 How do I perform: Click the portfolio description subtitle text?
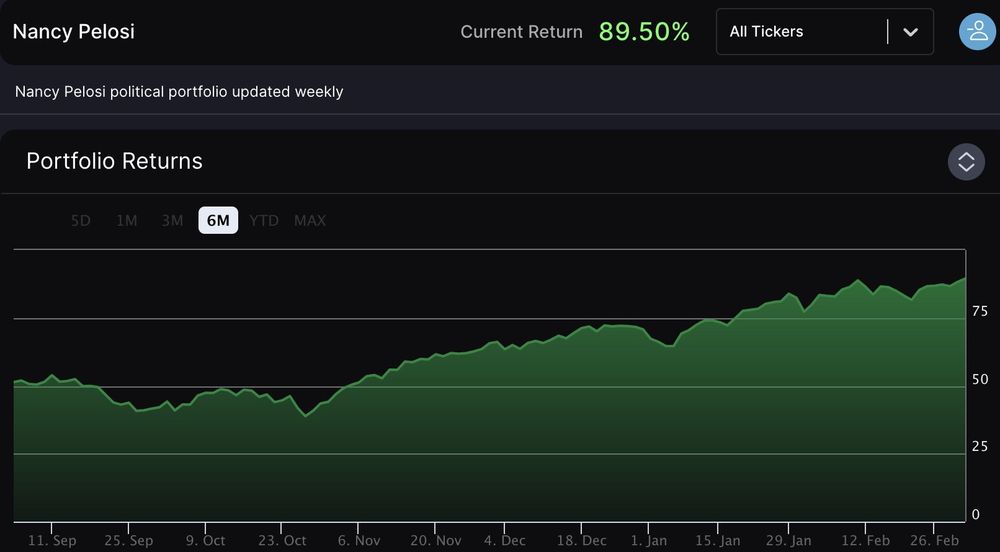179,92
